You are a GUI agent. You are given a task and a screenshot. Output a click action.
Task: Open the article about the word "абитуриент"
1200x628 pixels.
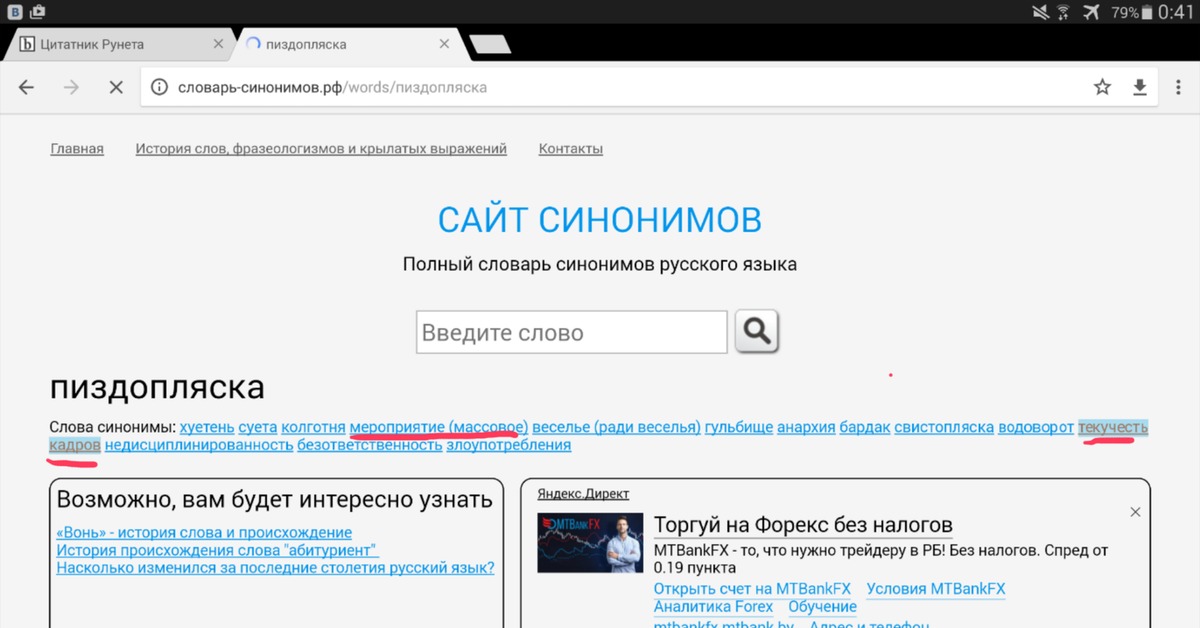point(217,550)
